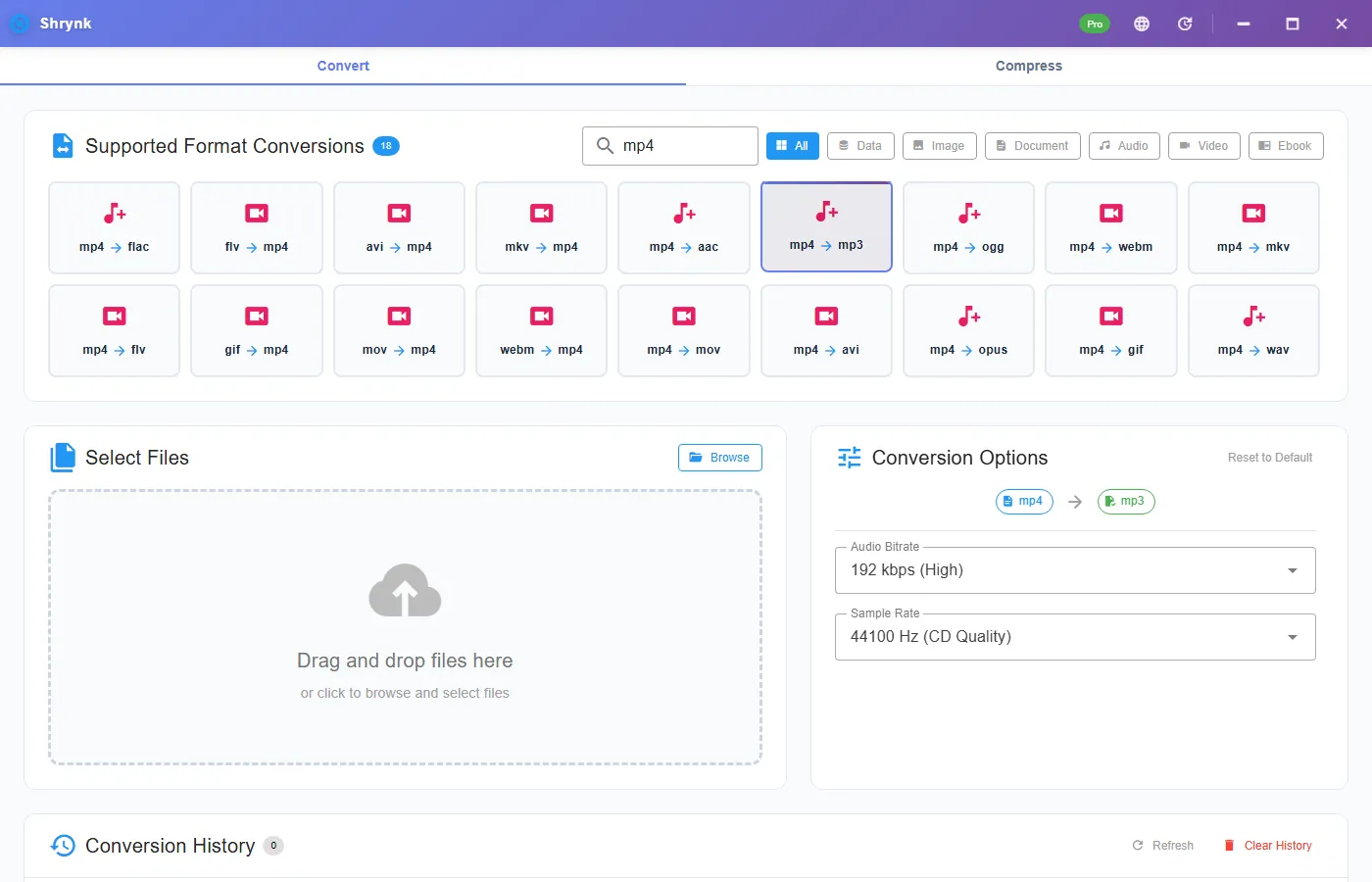Open the Audio Bitrate dropdown

1075,570
